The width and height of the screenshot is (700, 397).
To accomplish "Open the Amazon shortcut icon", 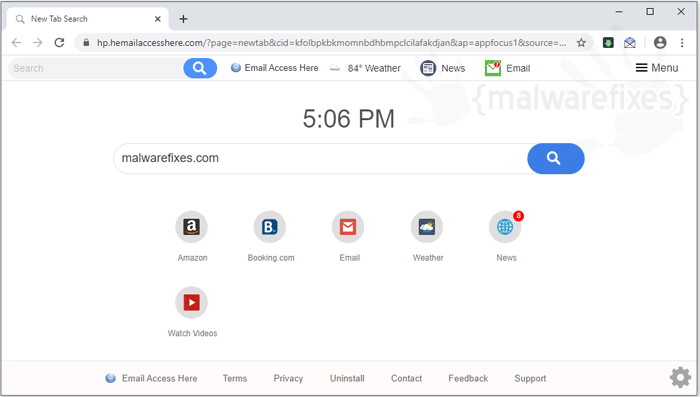I will coord(192,227).
